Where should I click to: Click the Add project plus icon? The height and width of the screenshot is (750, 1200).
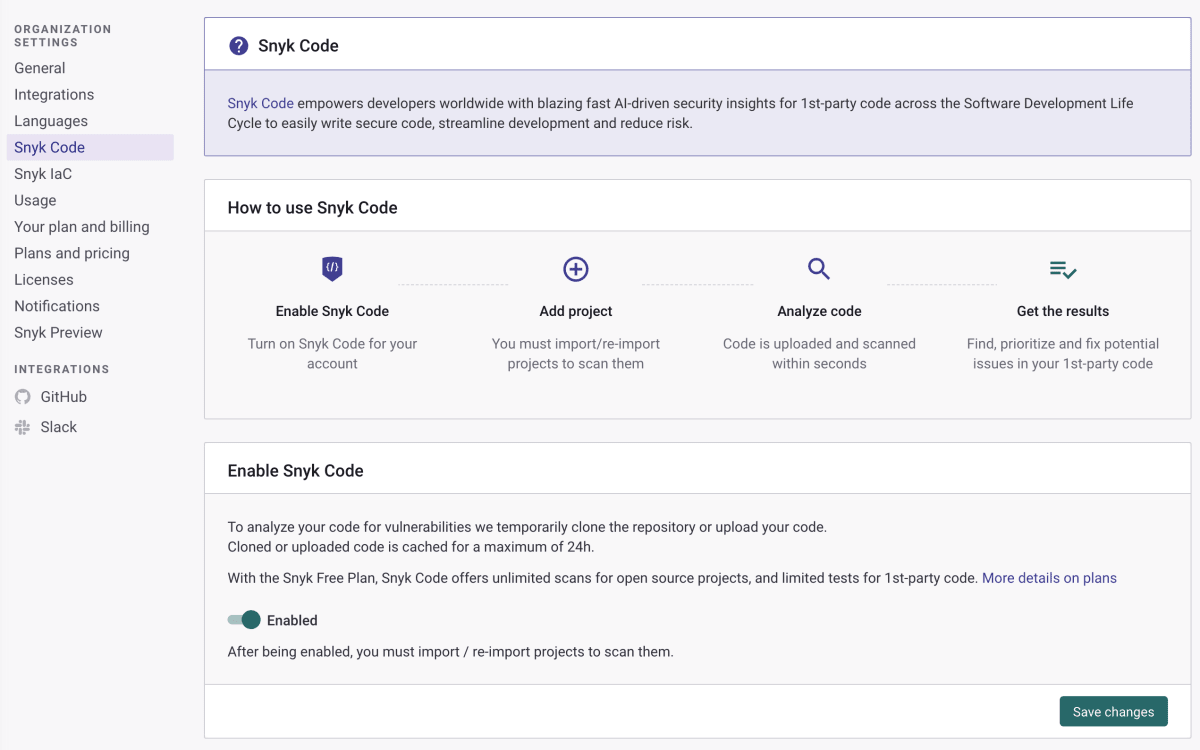tap(576, 268)
